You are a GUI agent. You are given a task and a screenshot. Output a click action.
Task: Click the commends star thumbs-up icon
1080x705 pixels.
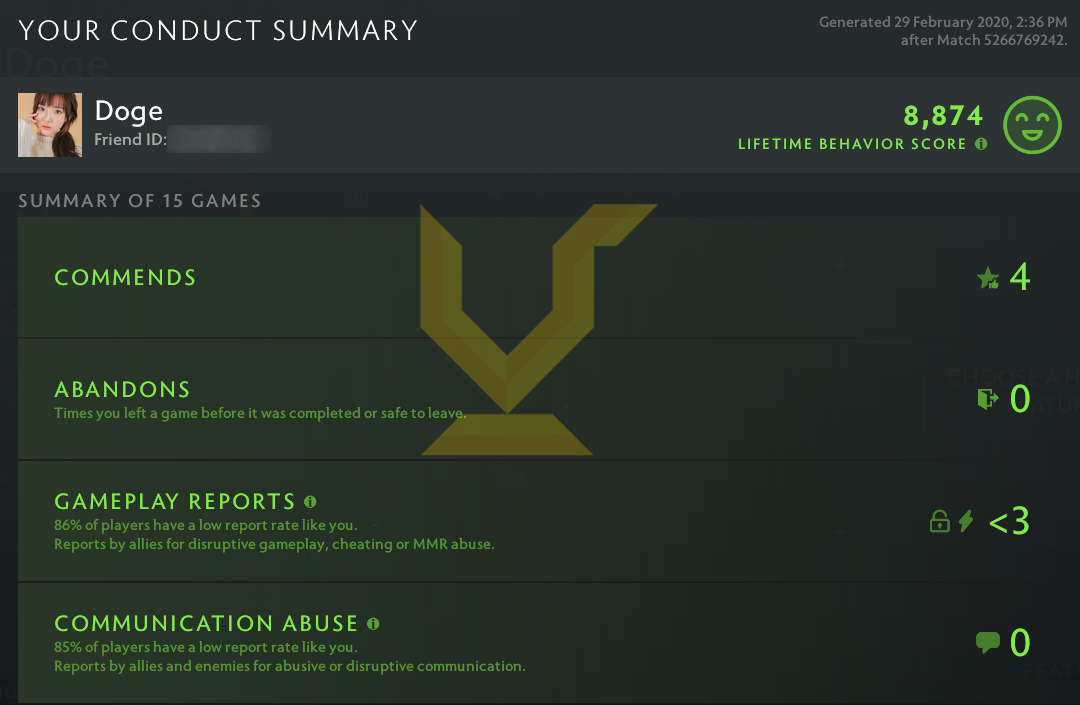click(988, 278)
